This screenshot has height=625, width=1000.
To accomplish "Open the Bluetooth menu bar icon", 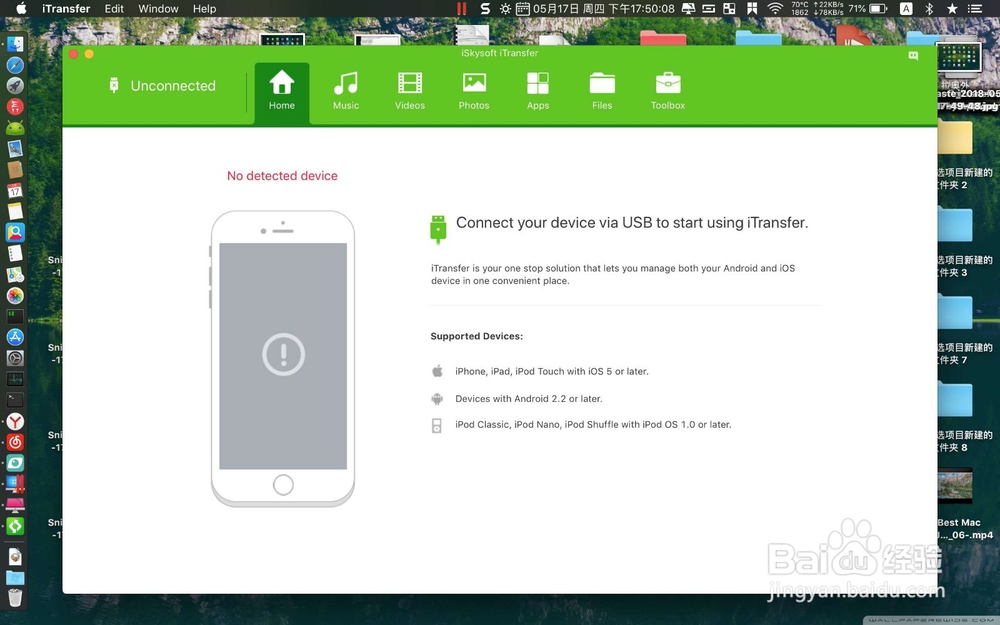I will coord(929,9).
